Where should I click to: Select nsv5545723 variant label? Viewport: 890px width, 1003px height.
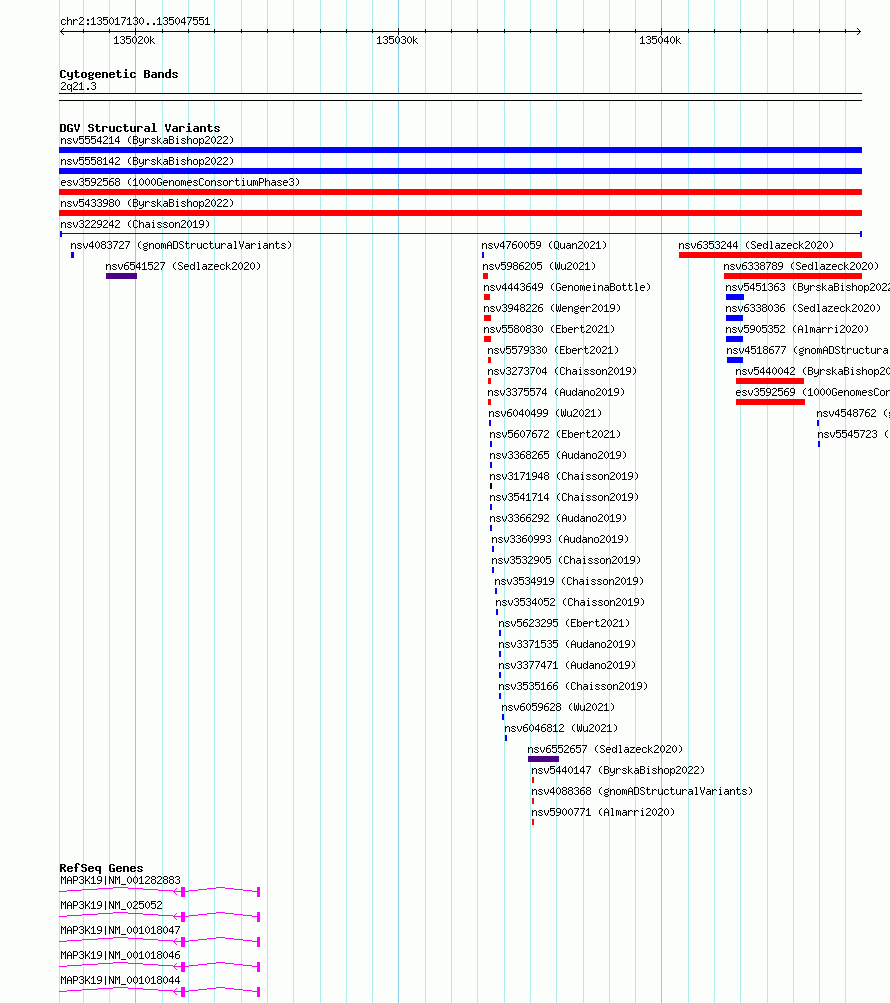854,434
